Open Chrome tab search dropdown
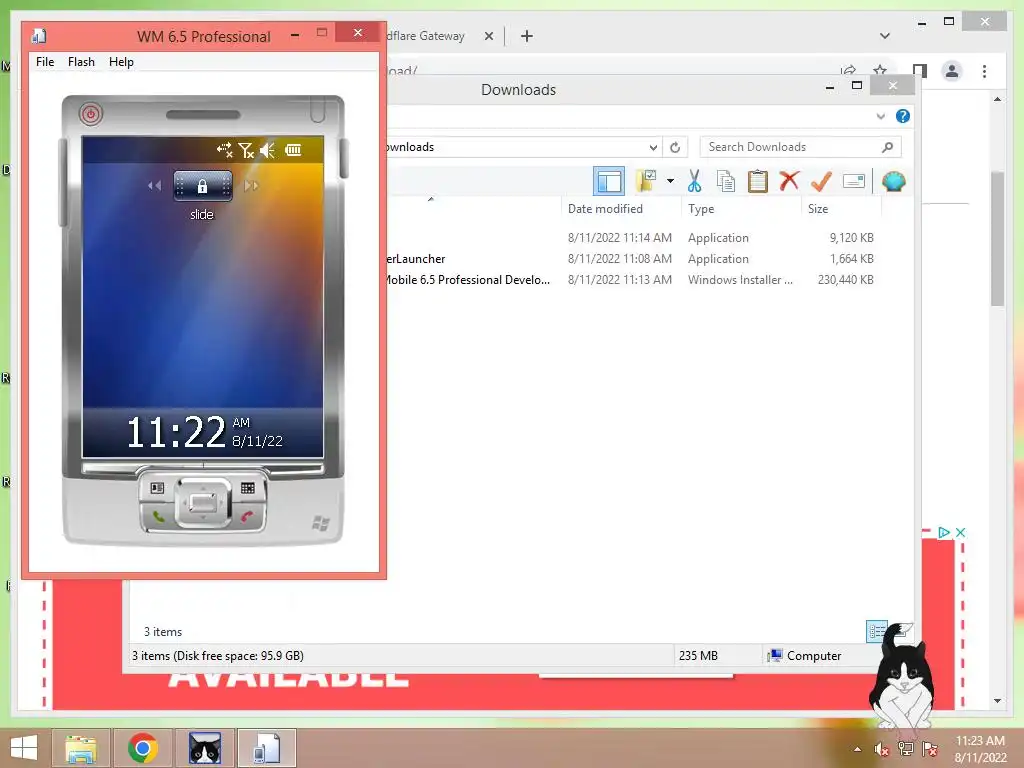The image size is (1024, 768). tap(885, 36)
